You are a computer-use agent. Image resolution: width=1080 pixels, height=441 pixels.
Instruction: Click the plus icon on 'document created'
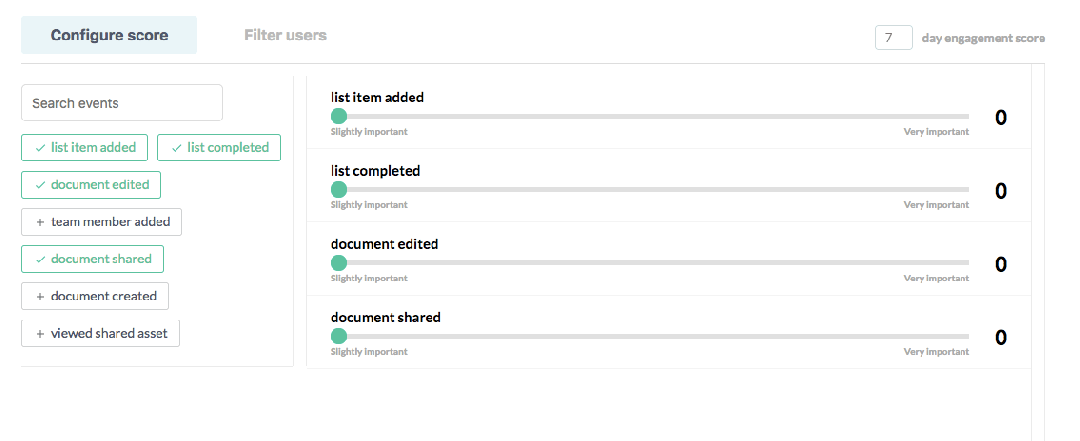tap(40, 296)
